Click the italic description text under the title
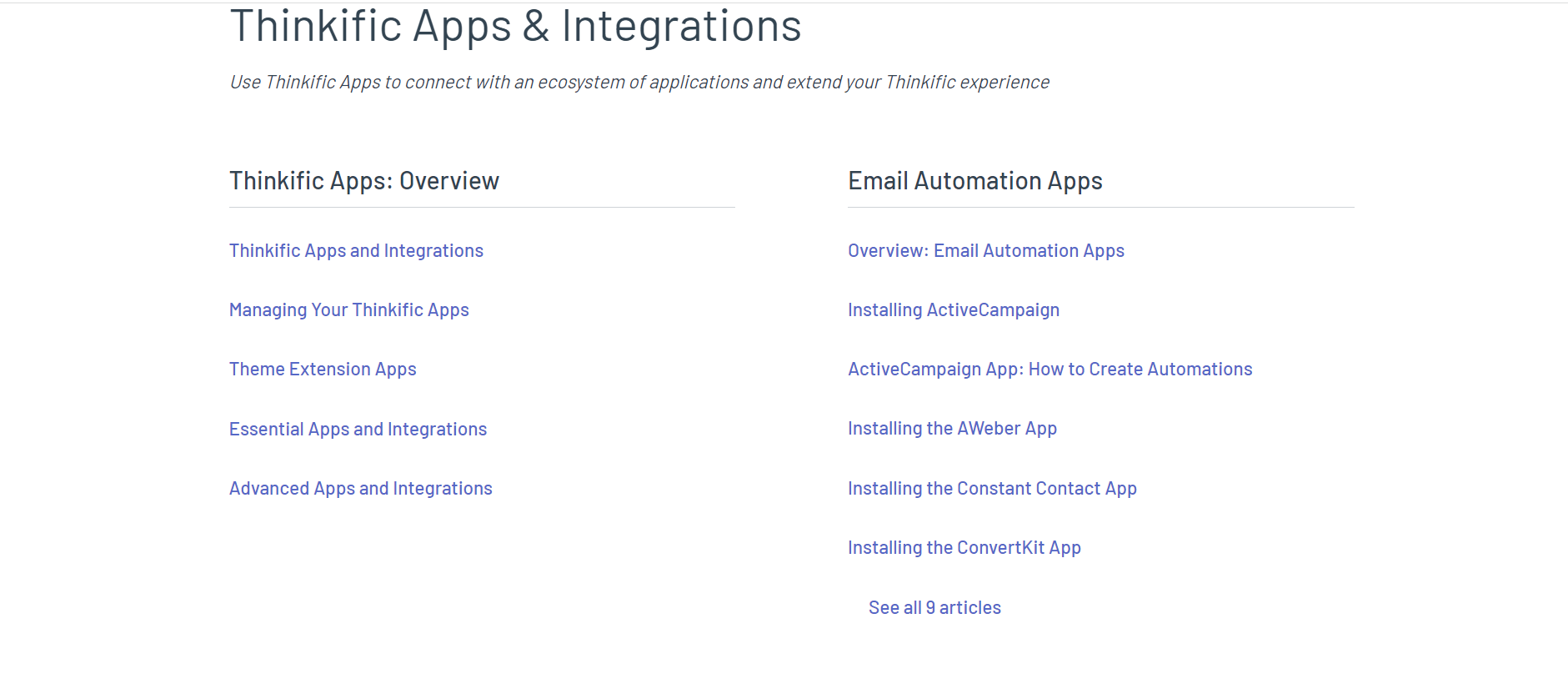The width and height of the screenshot is (1568, 699). coord(639,83)
